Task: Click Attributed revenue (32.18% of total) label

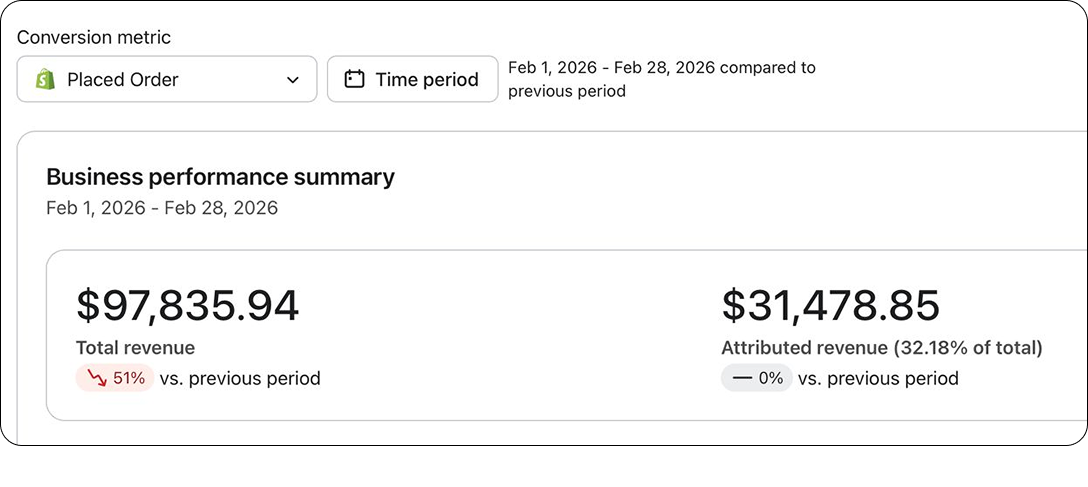Action: click(882, 348)
